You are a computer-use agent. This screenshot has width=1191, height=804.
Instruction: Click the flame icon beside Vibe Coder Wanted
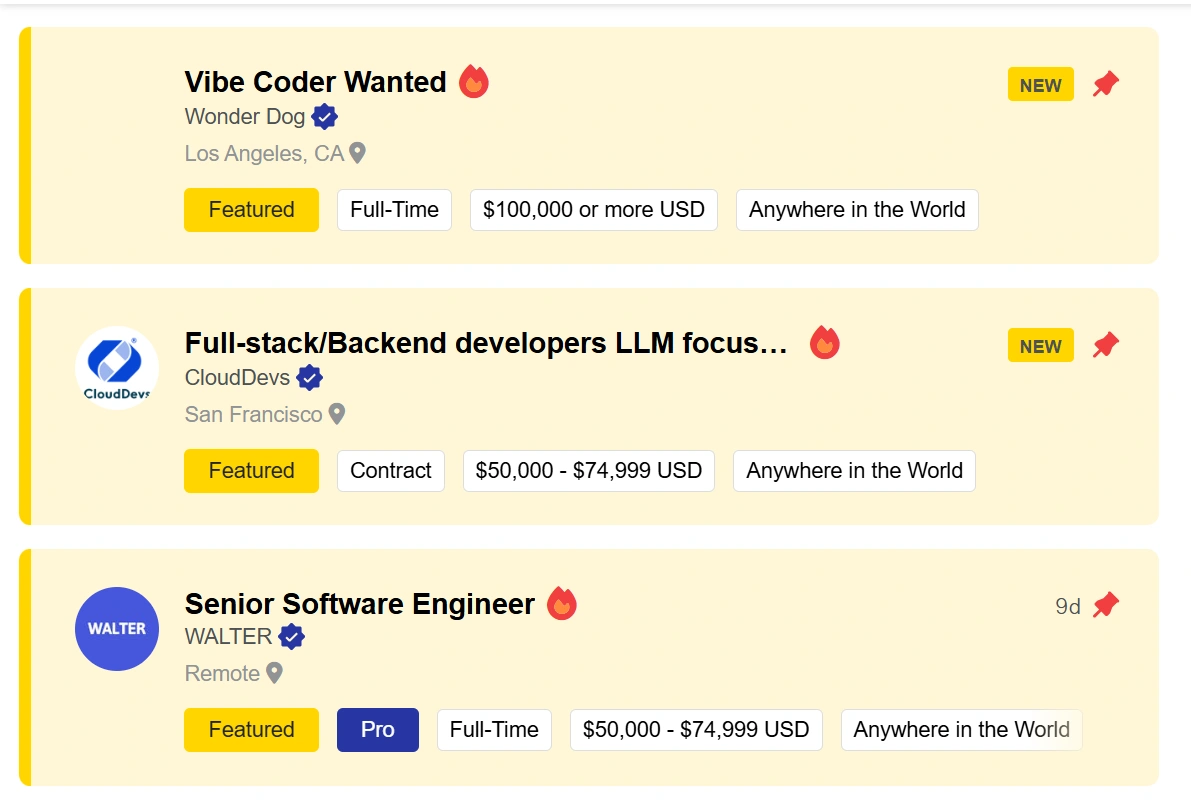click(x=474, y=82)
